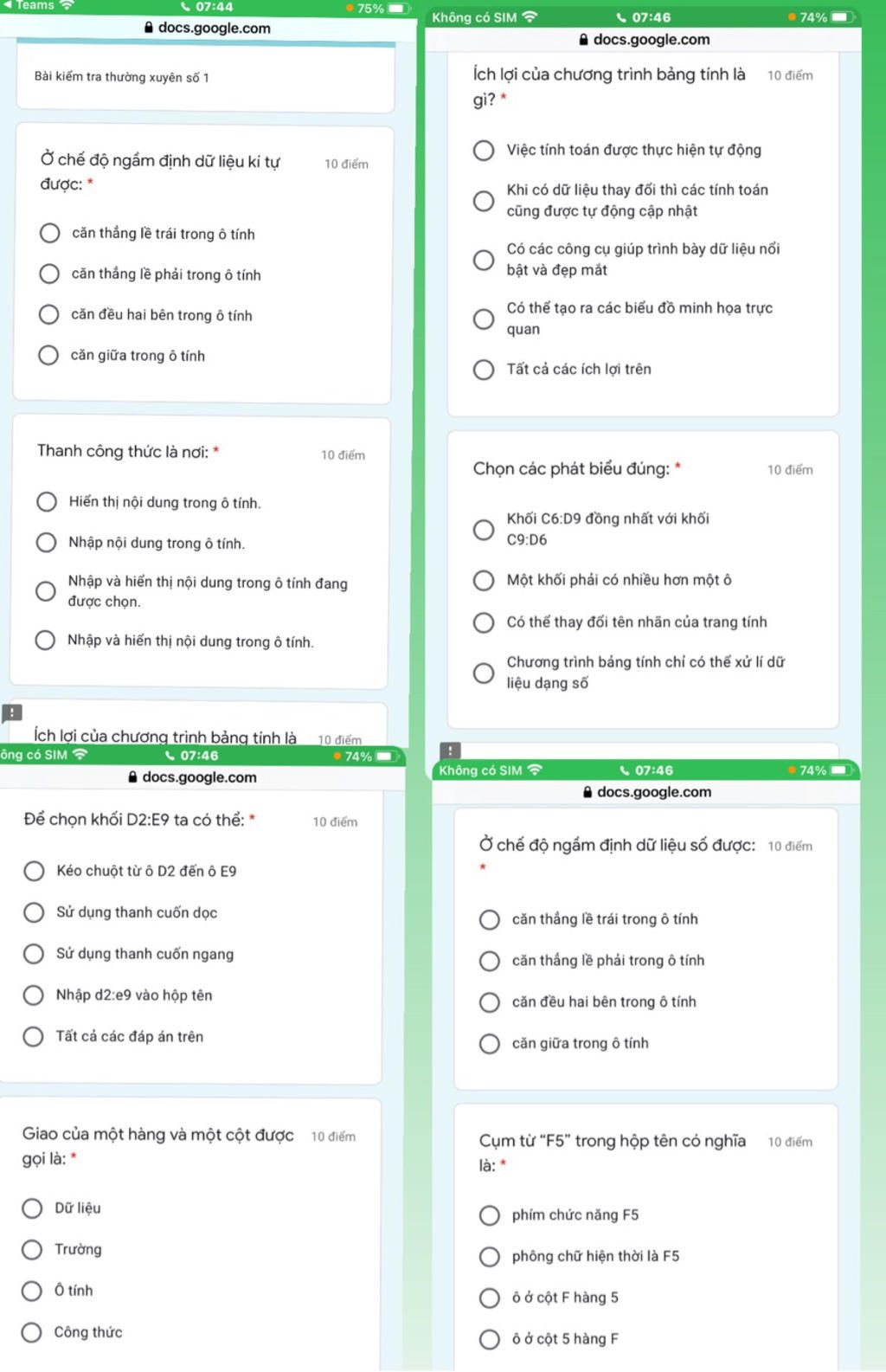Choose 'Khối C6:D9 đồng nhất với khối C9:D6'
This screenshot has width=886, height=1372.
coord(484,530)
